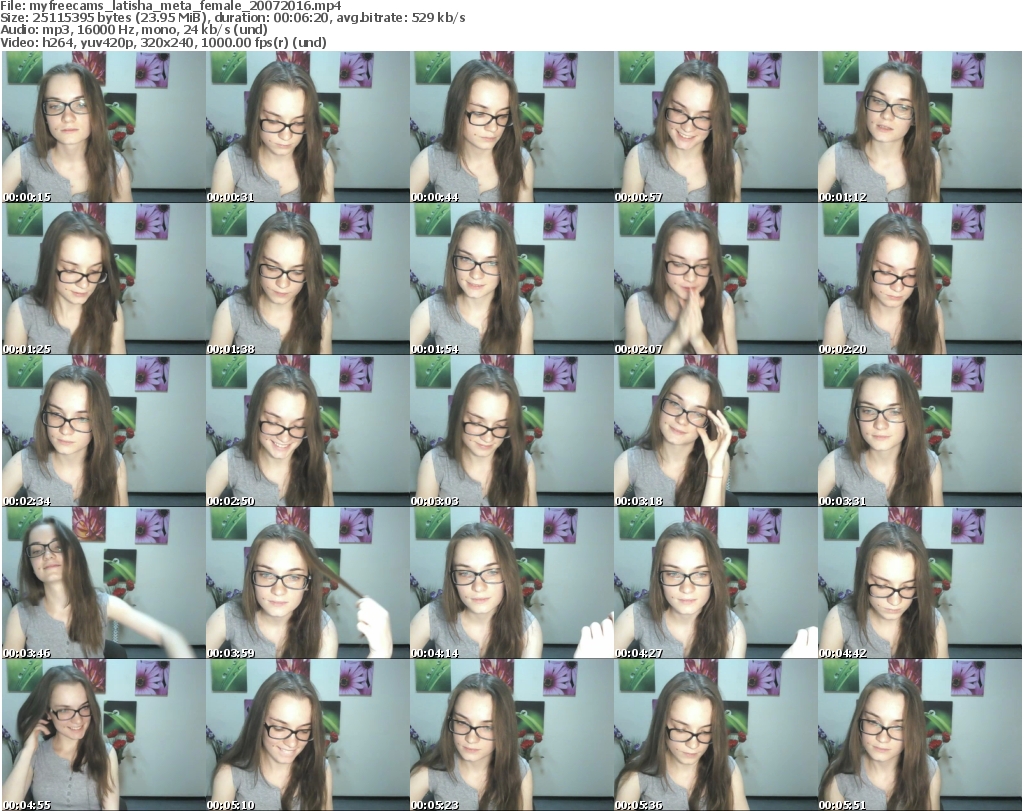
Task: Click the Size line showing 23.95 MiB
Action: [232, 18]
